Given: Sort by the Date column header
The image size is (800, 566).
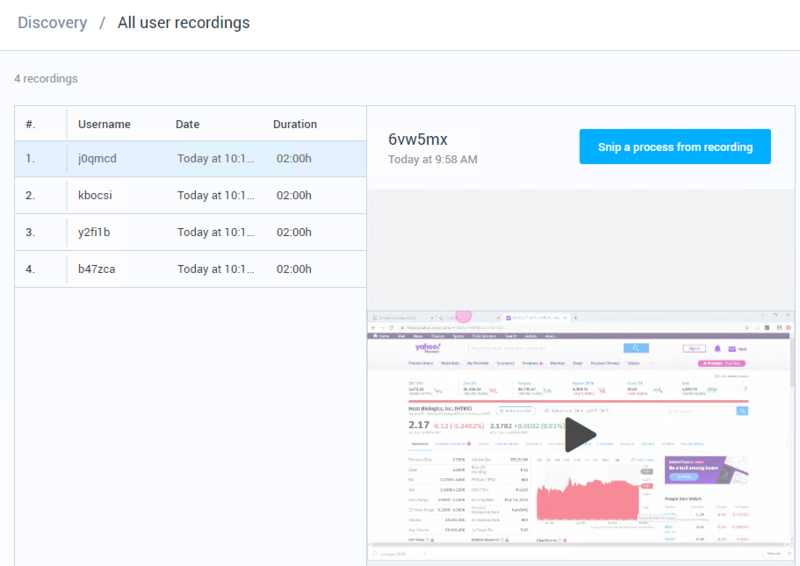Looking at the screenshot, I should click(187, 124).
